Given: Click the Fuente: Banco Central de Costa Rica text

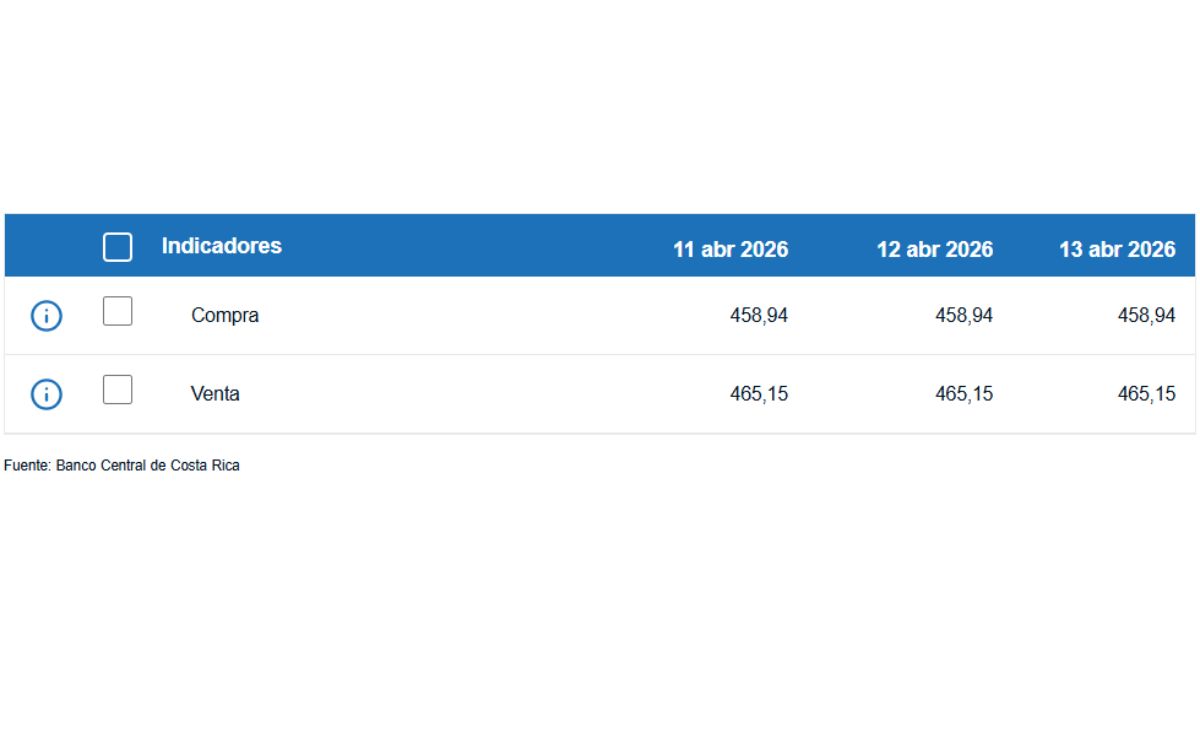Looking at the screenshot, I should pos(121,464).
